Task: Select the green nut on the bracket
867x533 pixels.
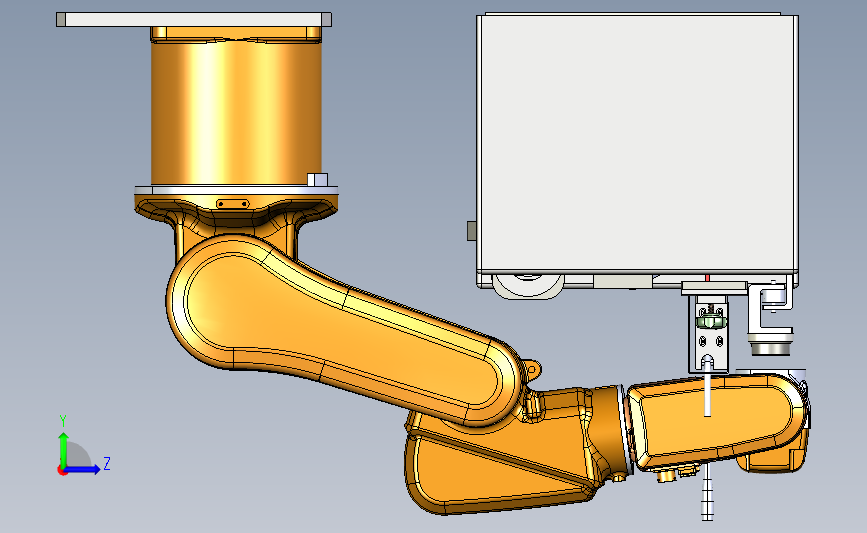Action: click(711, 321)
